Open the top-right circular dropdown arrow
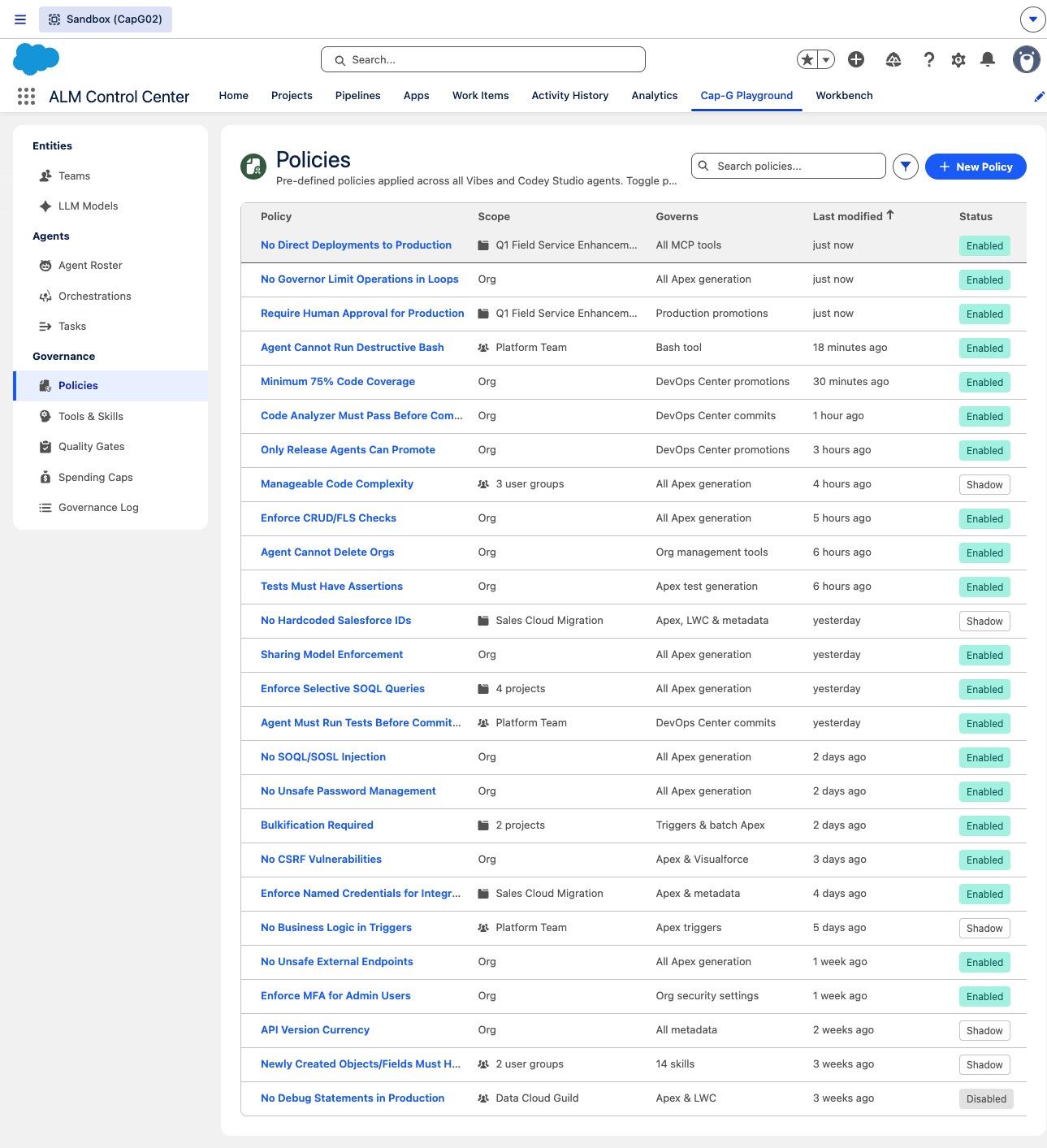 (x=1033, y=19)
